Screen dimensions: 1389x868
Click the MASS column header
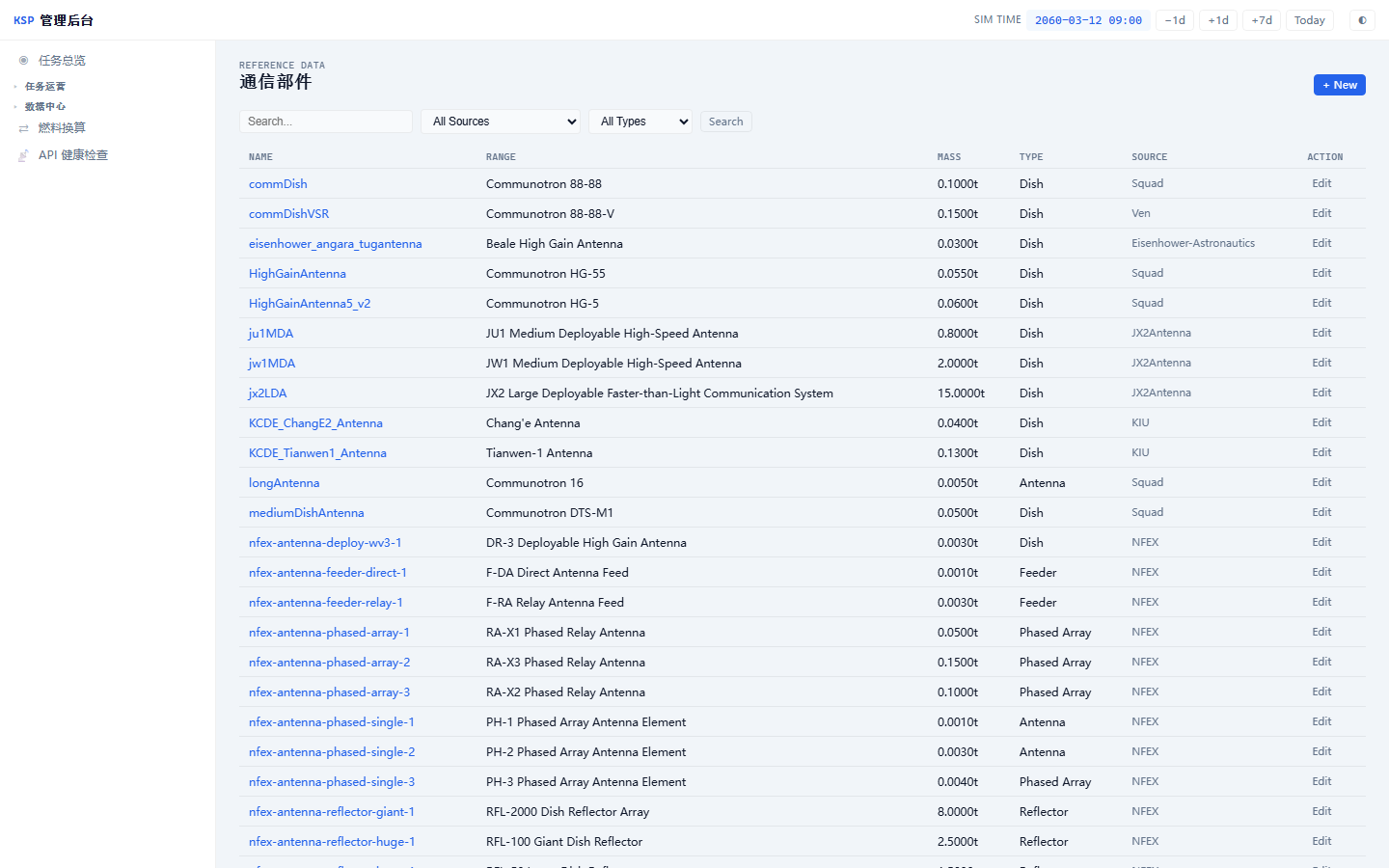point(949,156)
